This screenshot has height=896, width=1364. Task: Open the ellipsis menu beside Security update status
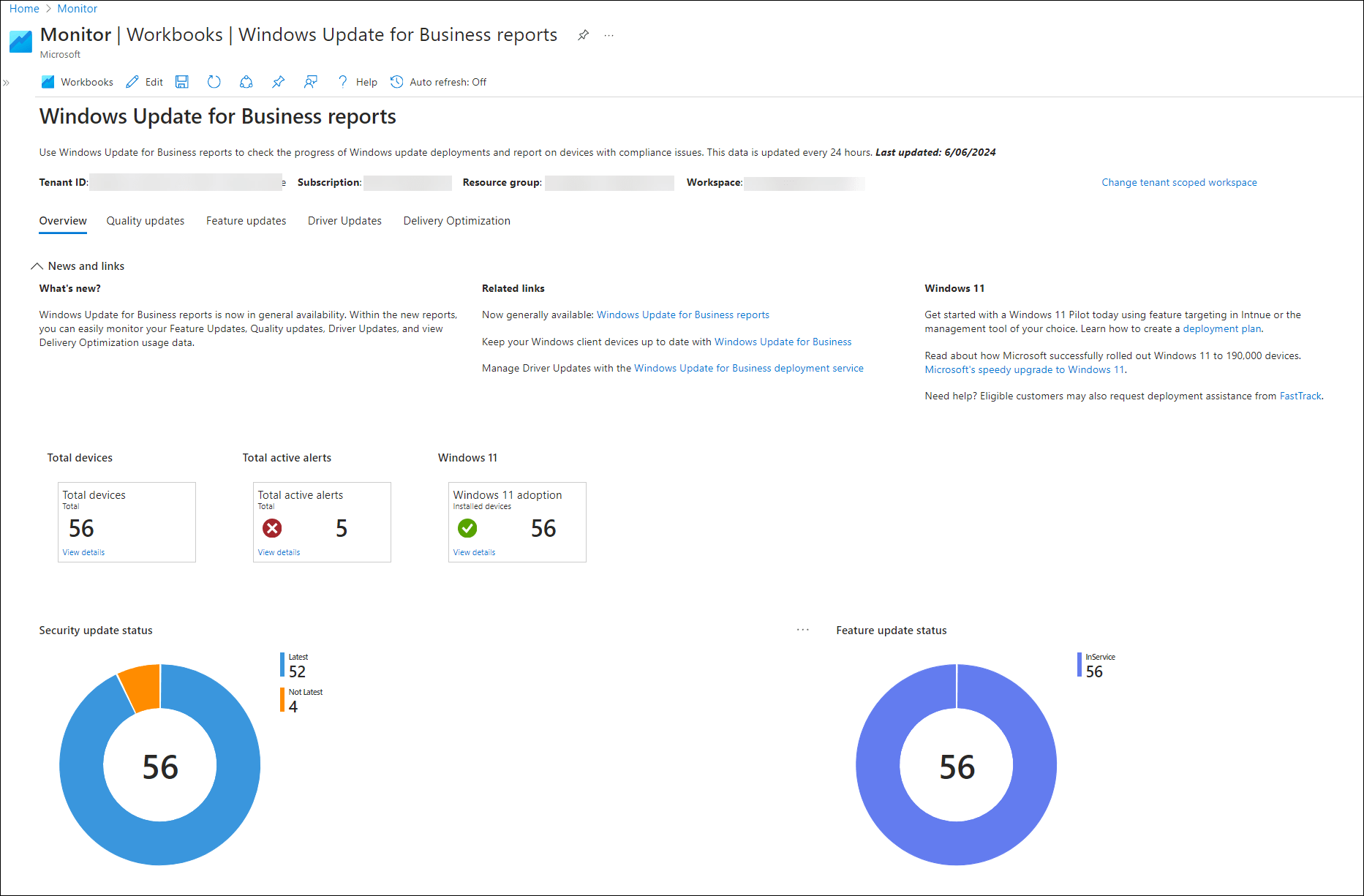point(803,630)
